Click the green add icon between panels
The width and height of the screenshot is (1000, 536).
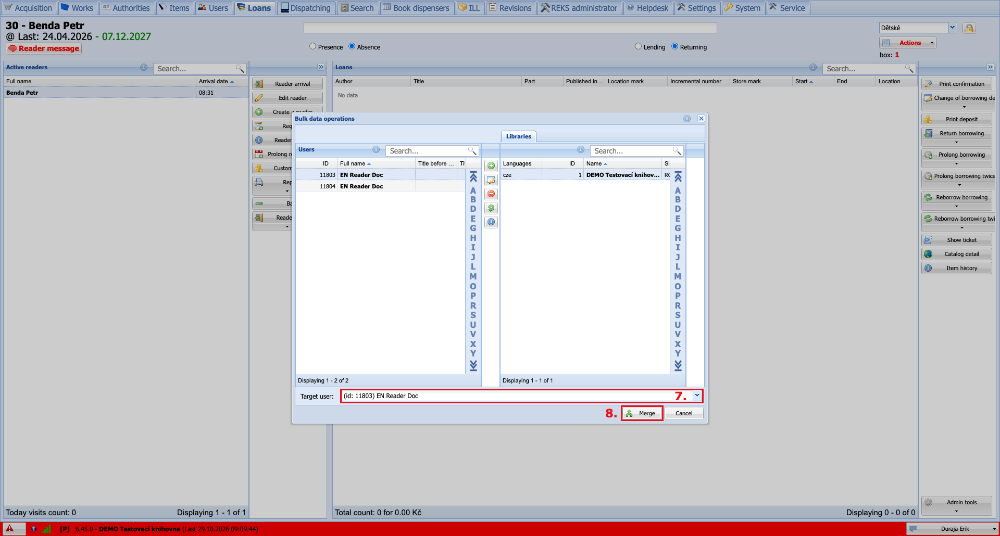[491, 166]
